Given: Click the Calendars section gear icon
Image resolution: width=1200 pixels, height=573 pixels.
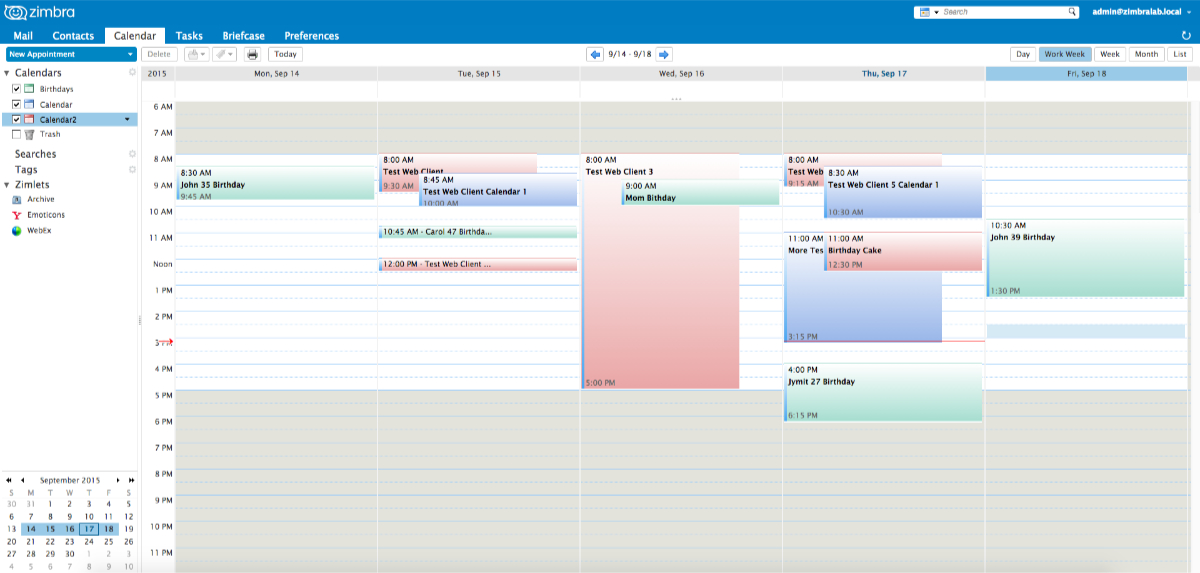Looking at the screenshot, I should [x=132, y=73].
